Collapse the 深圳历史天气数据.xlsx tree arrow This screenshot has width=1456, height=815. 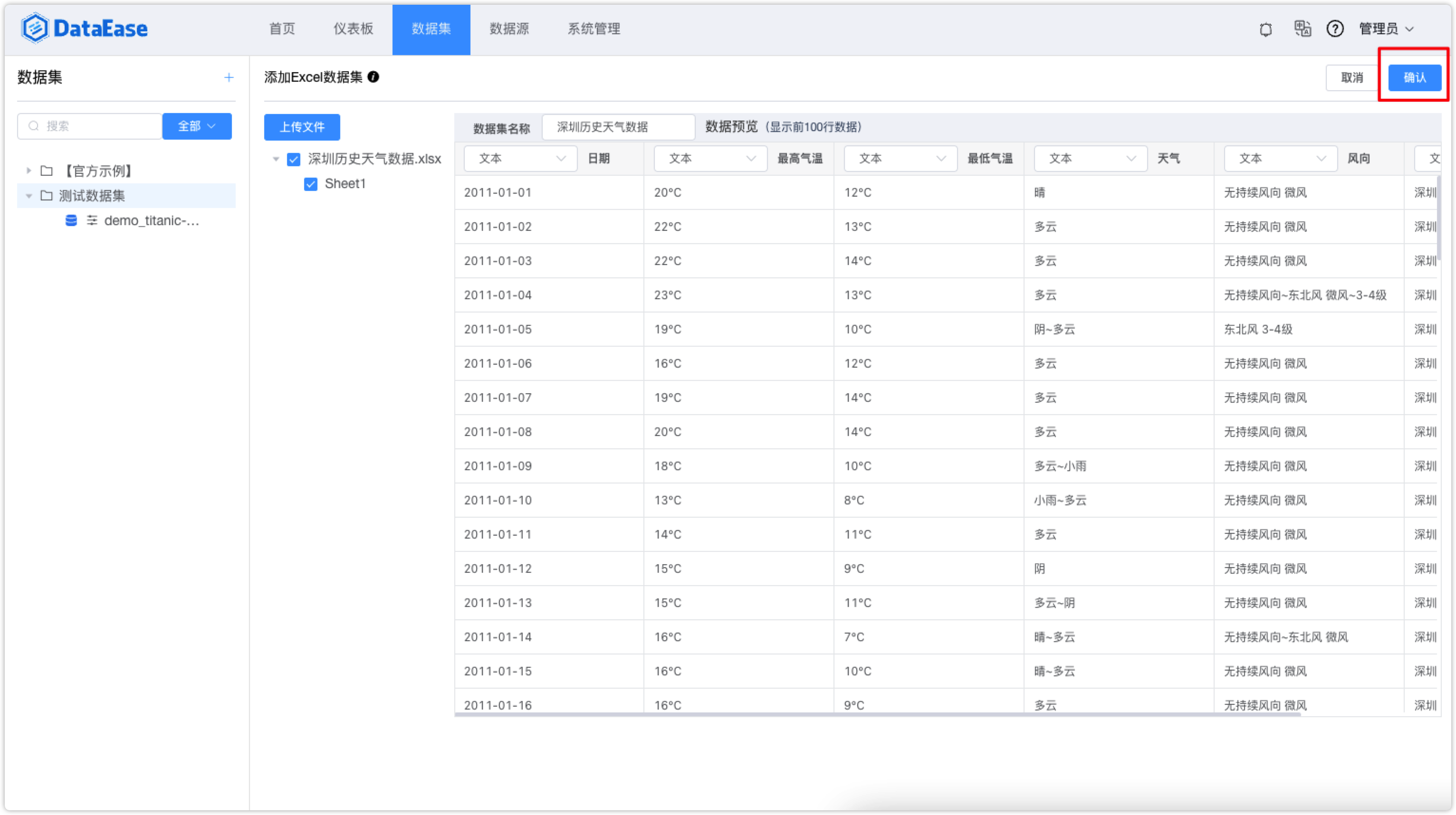pyautogui.click(x=276, y=159)
